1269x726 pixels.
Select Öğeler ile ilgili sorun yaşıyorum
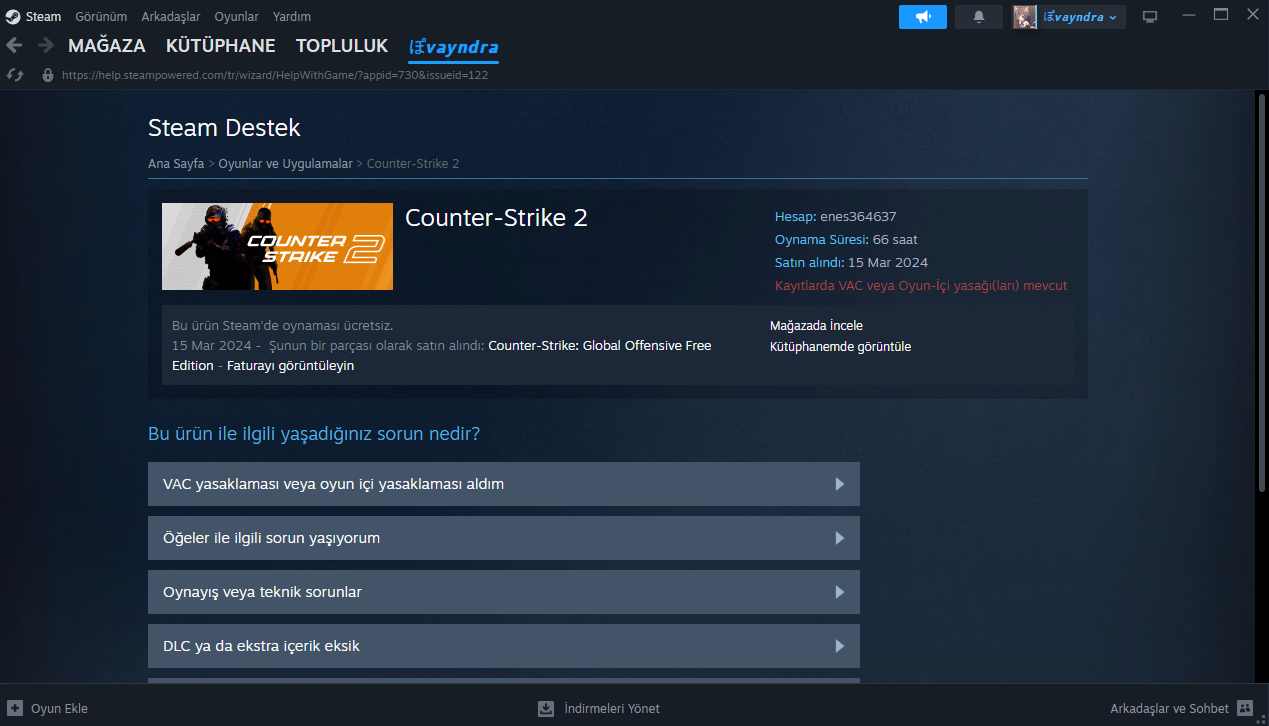click(504, 538)
